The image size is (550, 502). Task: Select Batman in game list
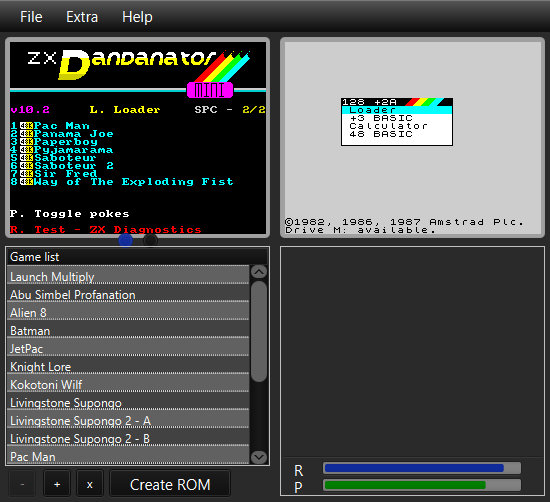(128, 329)
